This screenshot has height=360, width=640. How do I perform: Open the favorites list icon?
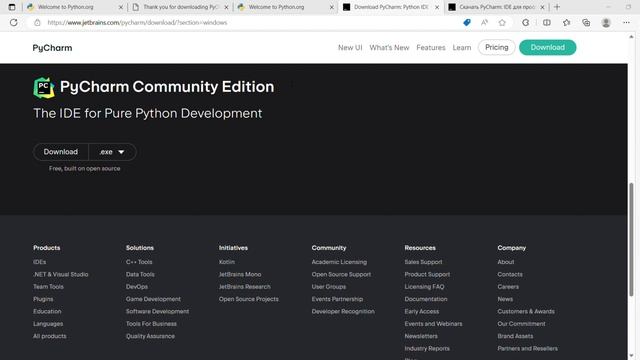click(567, 22)
